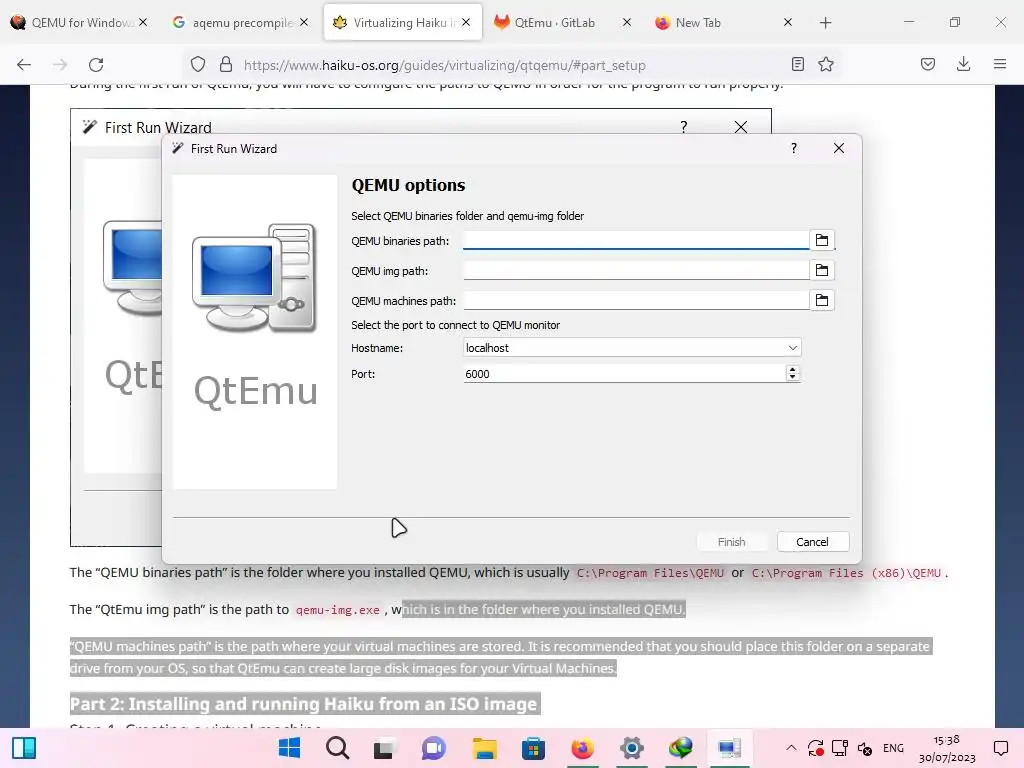Image resolution: width=1024 pixels, height=768 pixels.
Task: Show hidden system tray icons
Action: [x=791, y=748]
